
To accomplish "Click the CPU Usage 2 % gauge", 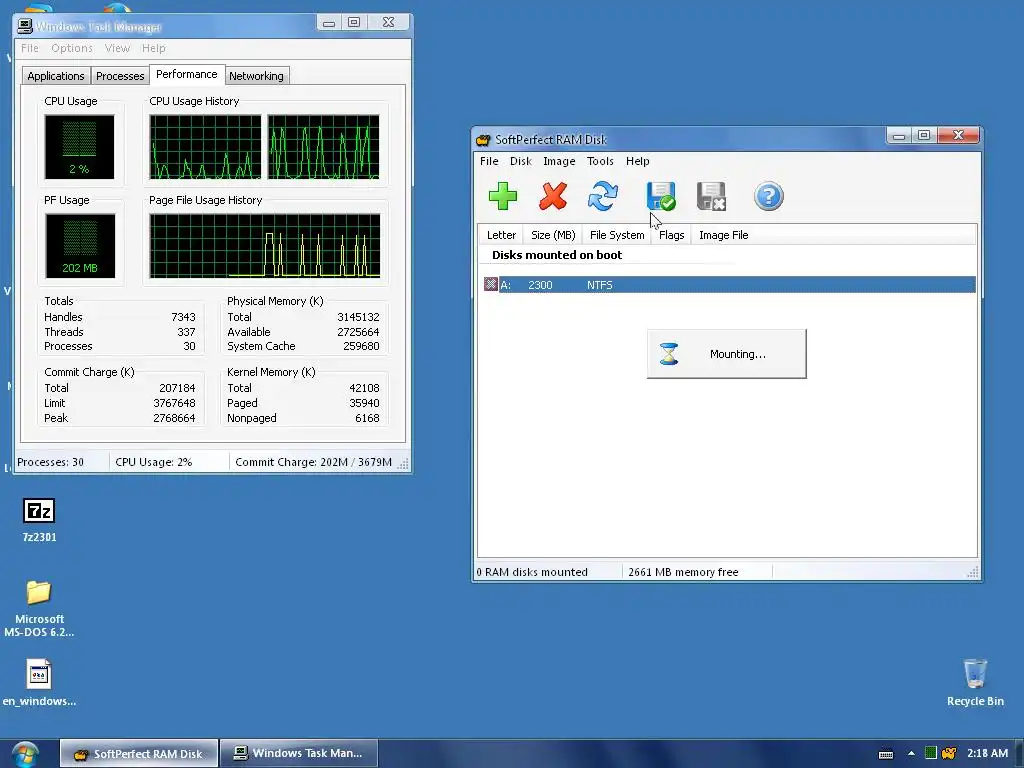I will [x=79, y=147].
